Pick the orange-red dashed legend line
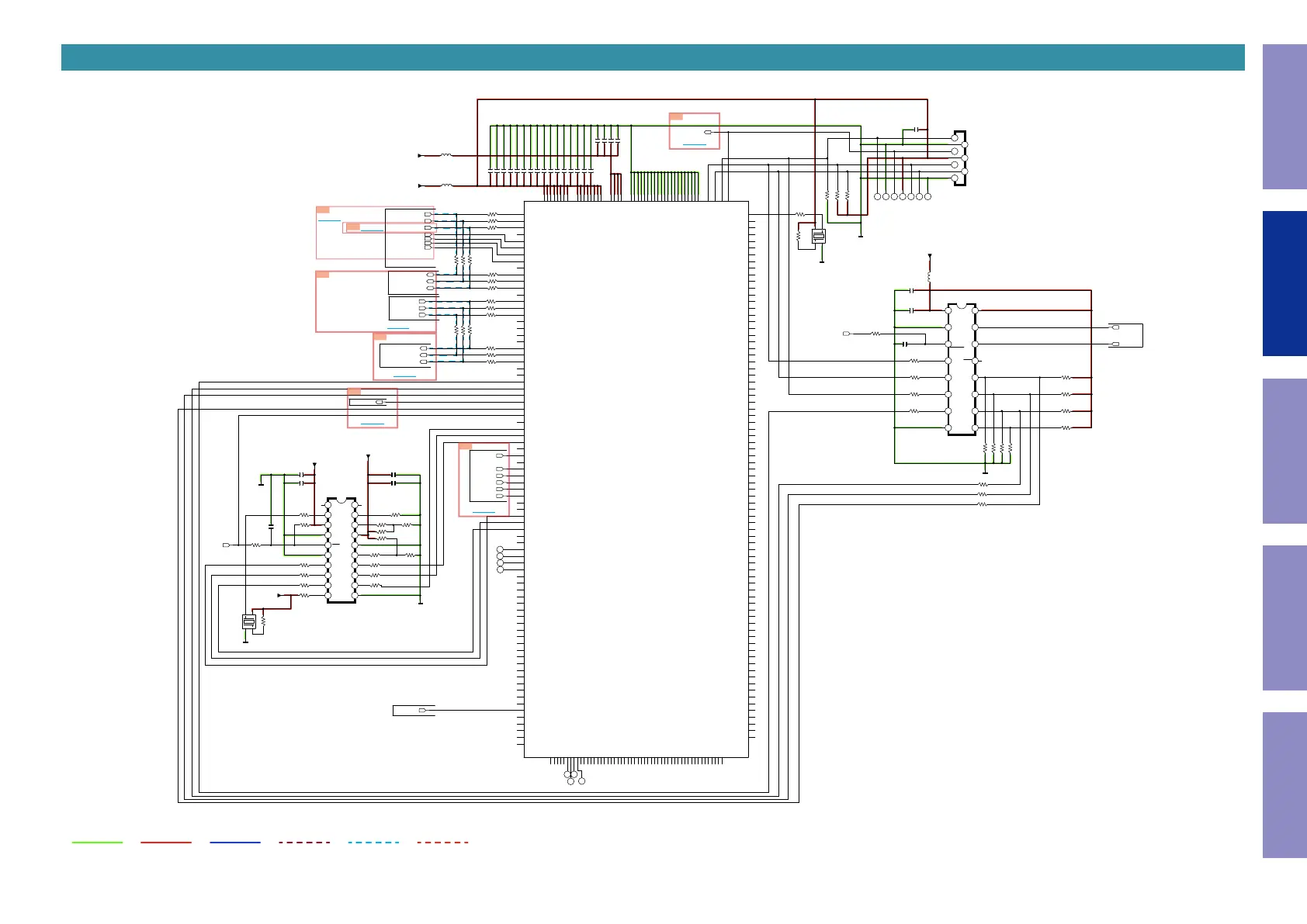 (x=442, y=842)
